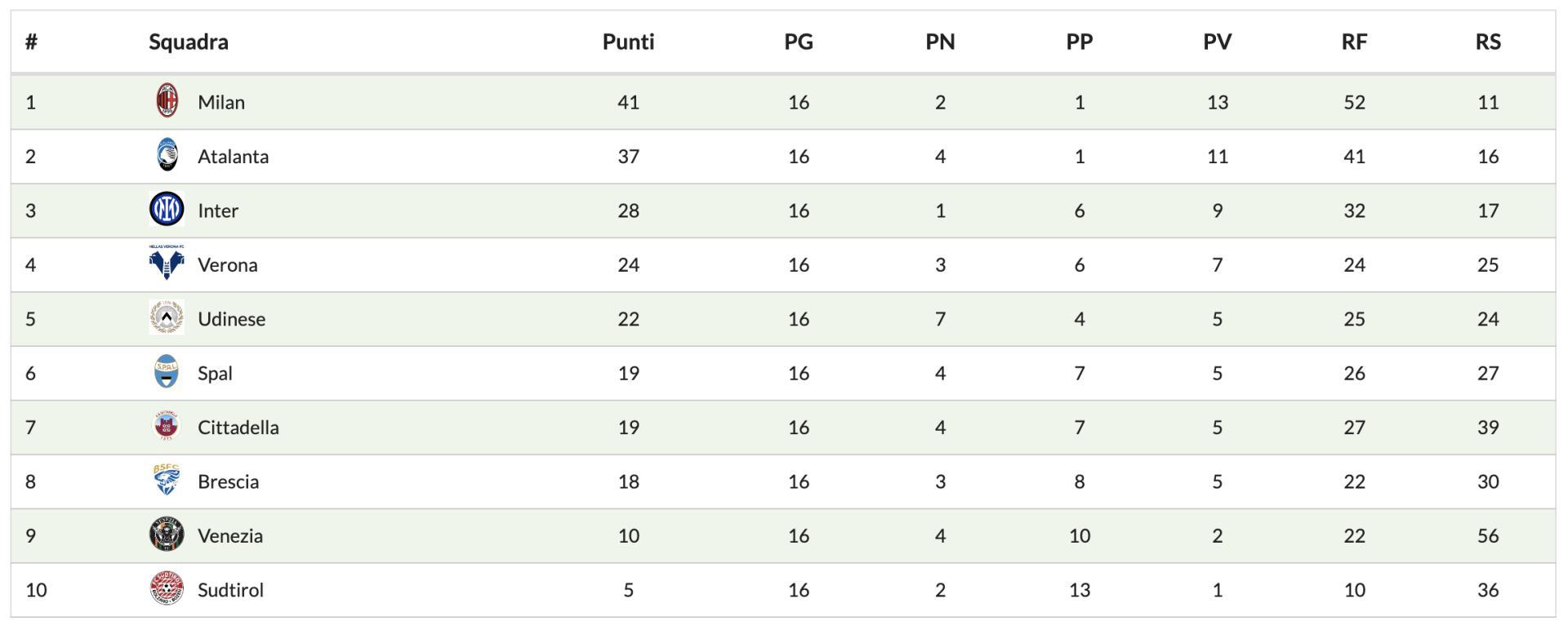Select the Venezia team name

click(230, 535)
